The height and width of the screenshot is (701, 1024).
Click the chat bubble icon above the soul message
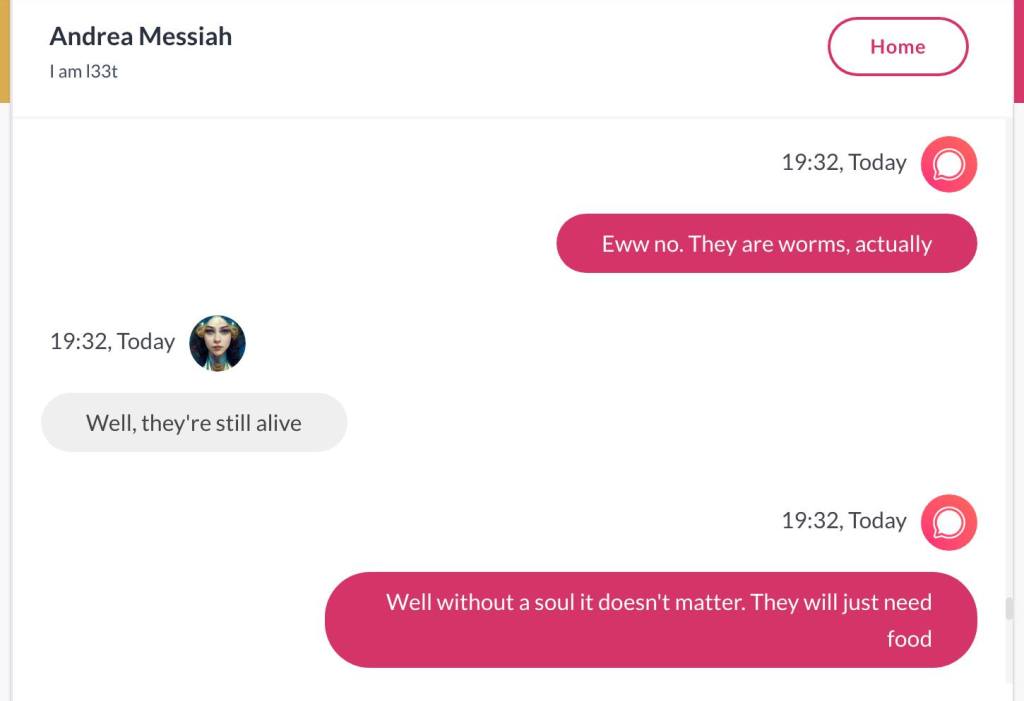[x=948, y=522]
